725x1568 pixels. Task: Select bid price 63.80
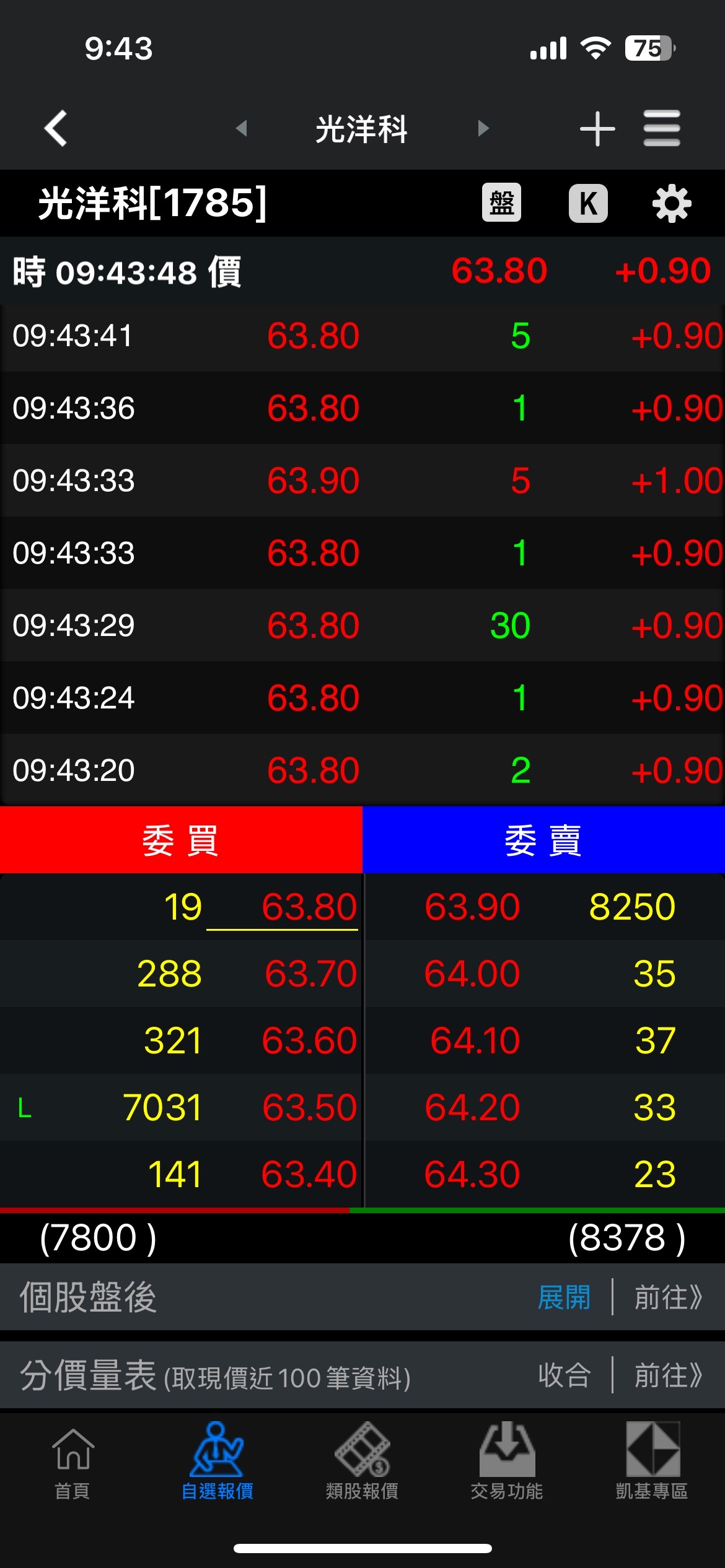click(309, 907)
